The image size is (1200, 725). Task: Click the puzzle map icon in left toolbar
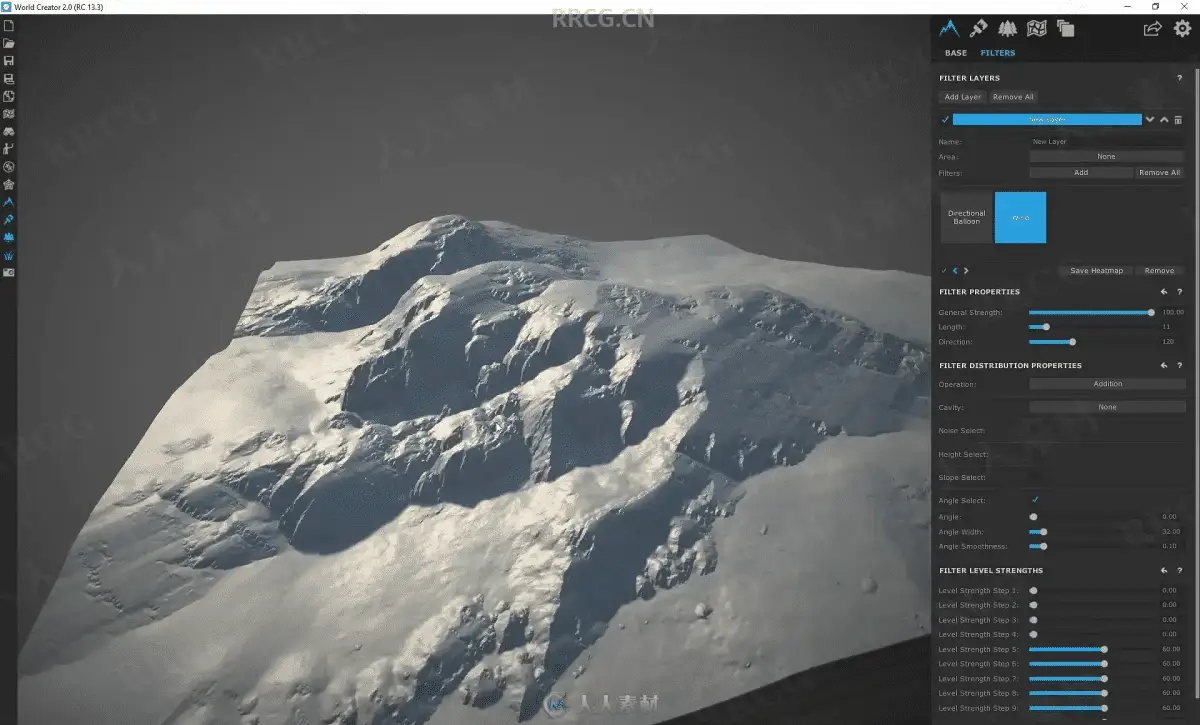pos(8,96)
